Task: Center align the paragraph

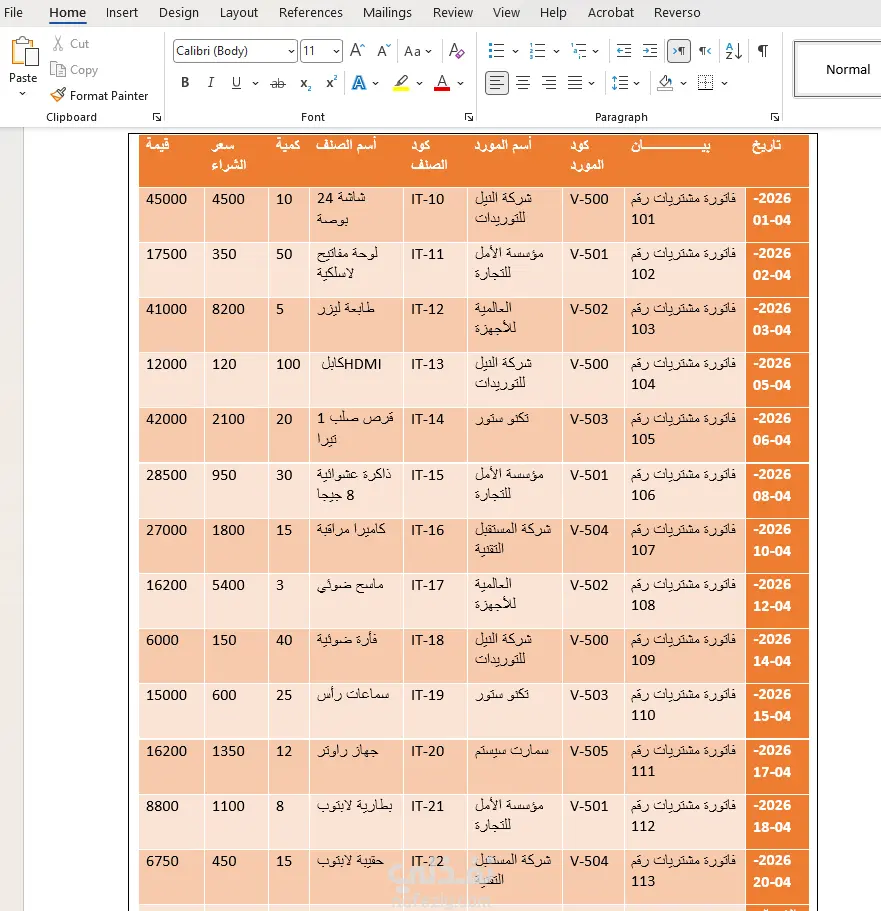Action: (x=523, y=83)
